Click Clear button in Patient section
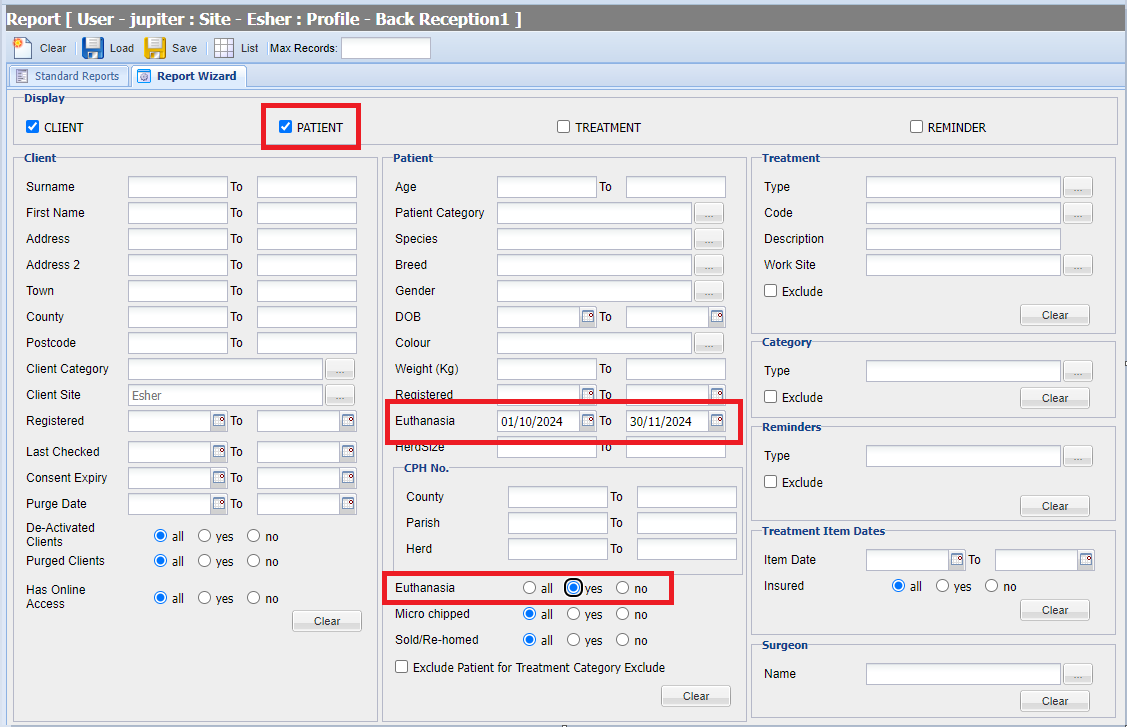The width and height of the screenshot is (1127, 727). point(696,695)
